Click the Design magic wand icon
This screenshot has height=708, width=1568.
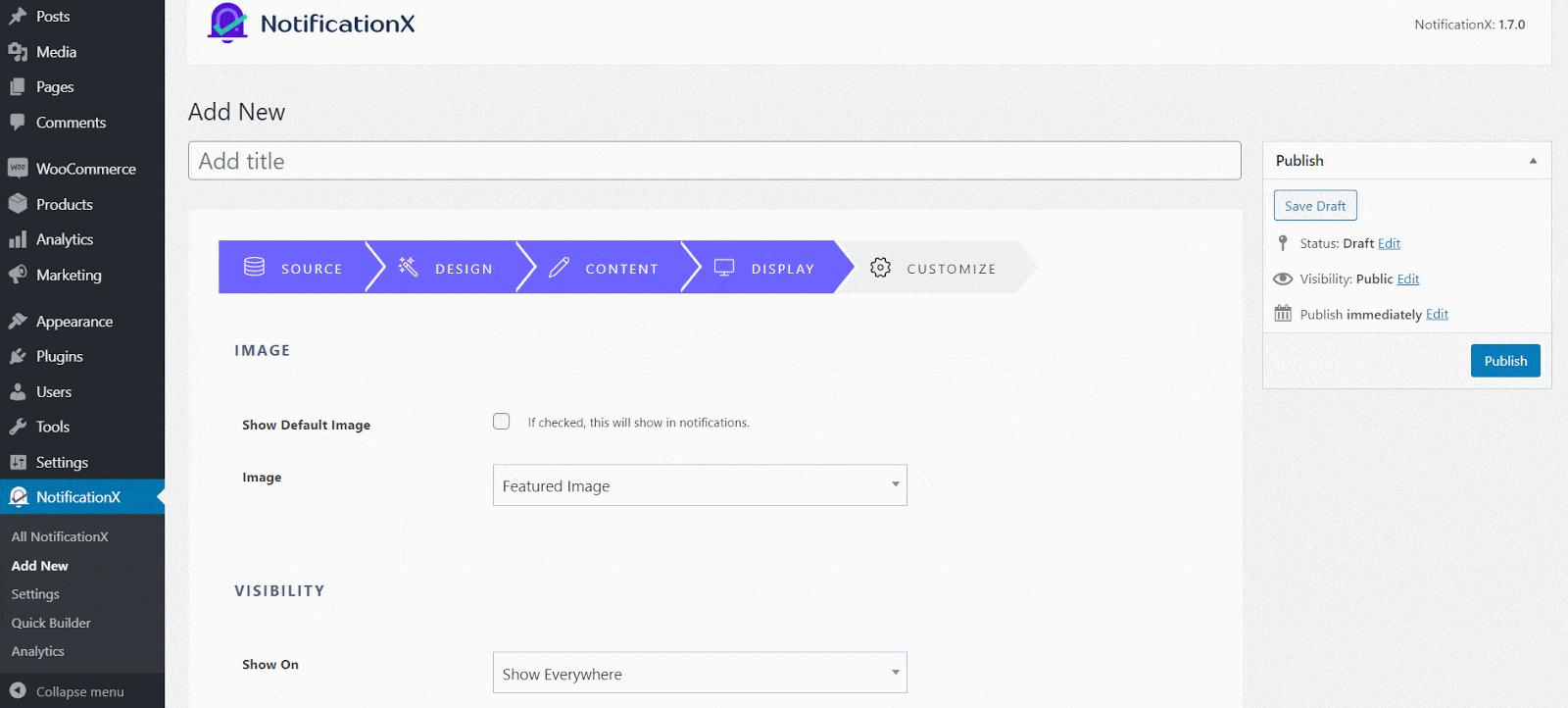click(x=409, y=267)
